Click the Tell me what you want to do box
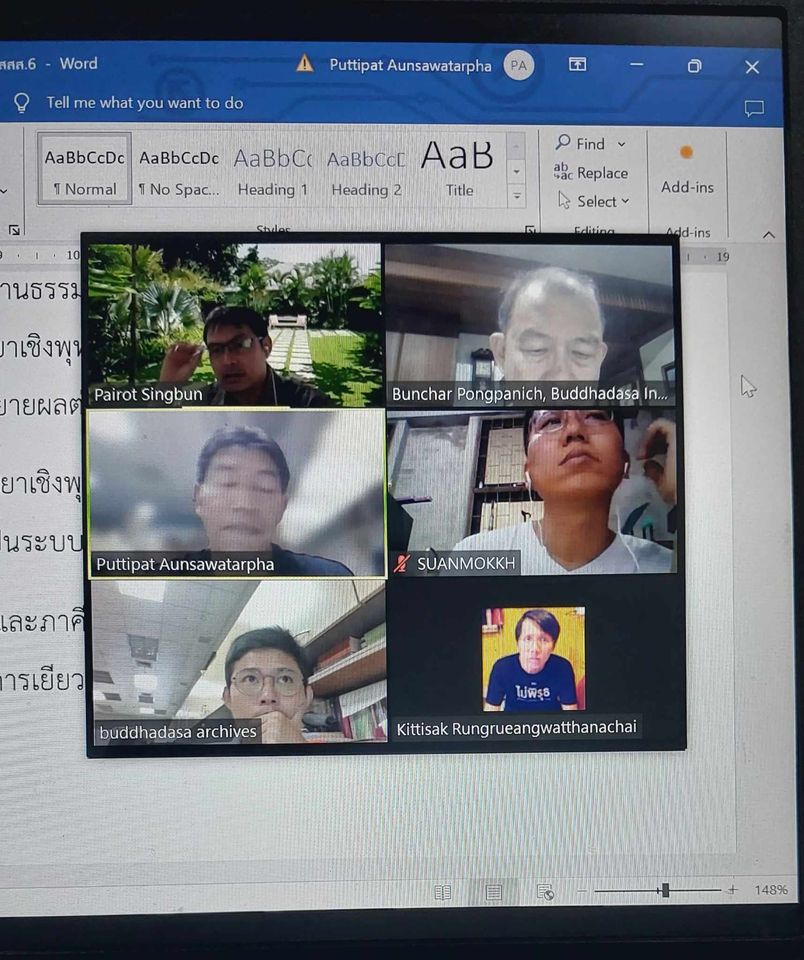 [x=145, y=103]
